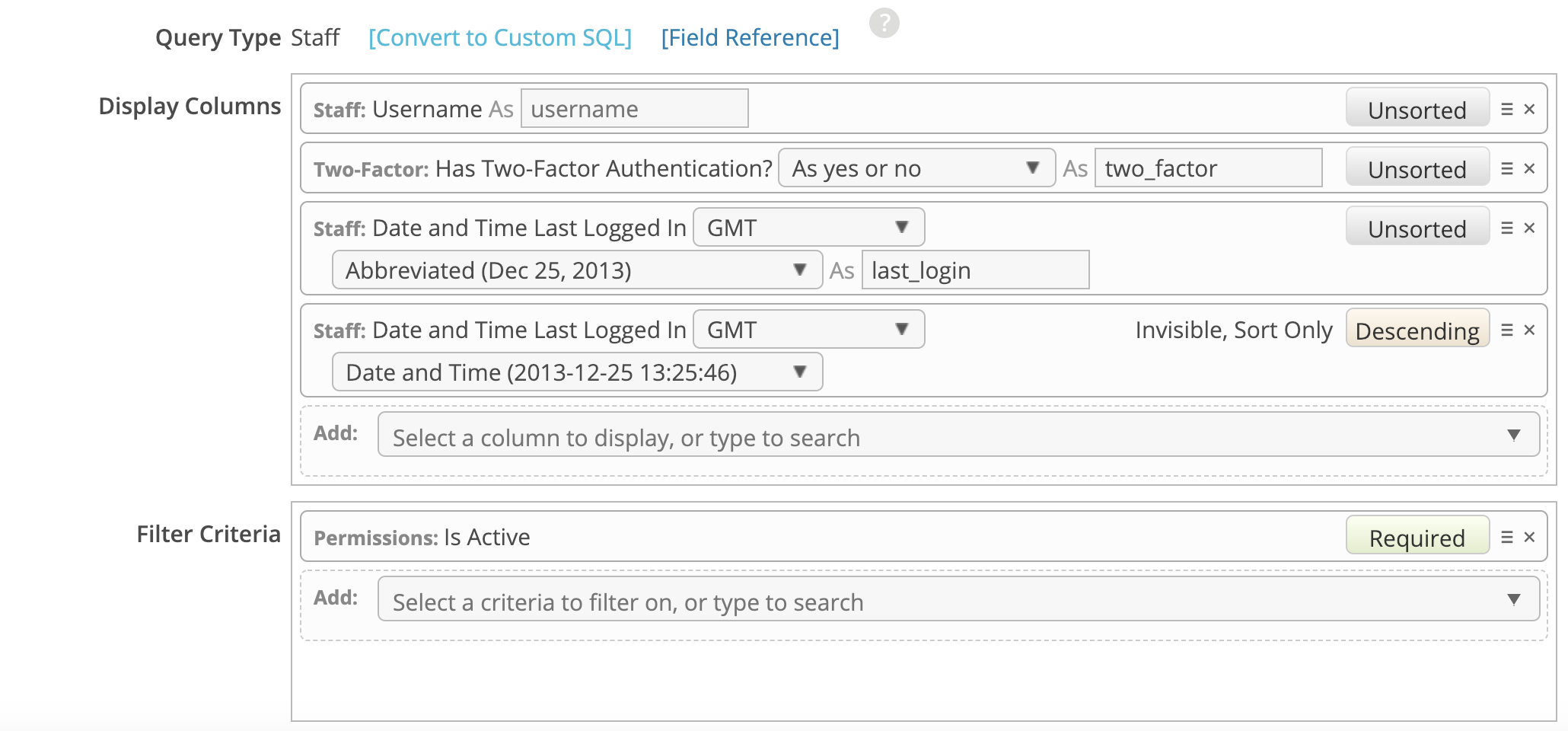Open the Abbreviated date format dropdown

pos(576,270)
